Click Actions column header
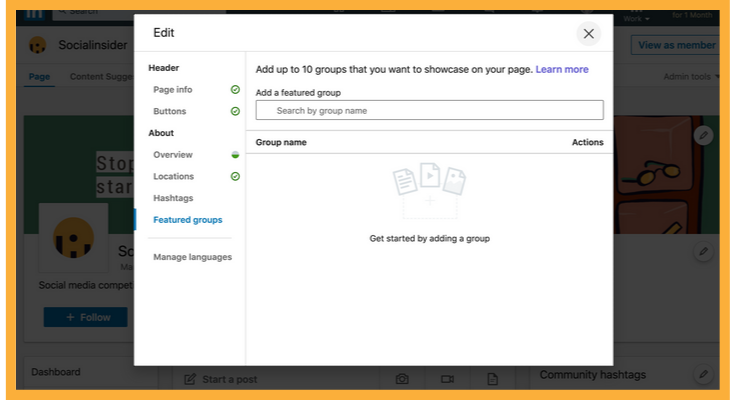 [x=588, y=142]
